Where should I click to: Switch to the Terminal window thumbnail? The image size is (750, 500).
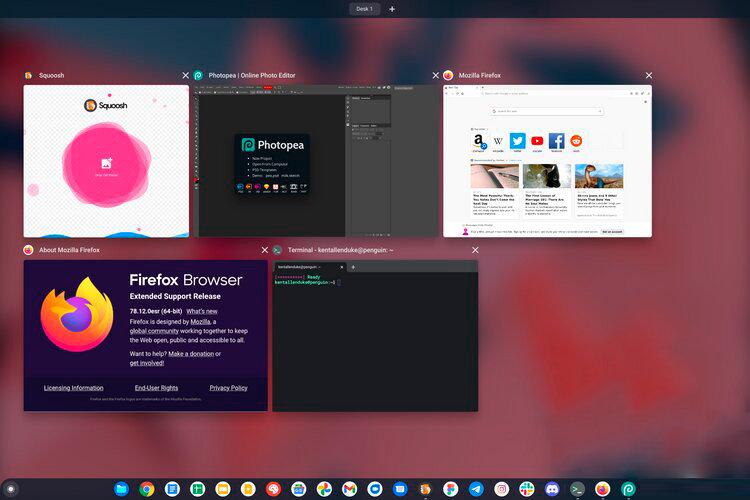pyautogui.click(x=375, y=336)
